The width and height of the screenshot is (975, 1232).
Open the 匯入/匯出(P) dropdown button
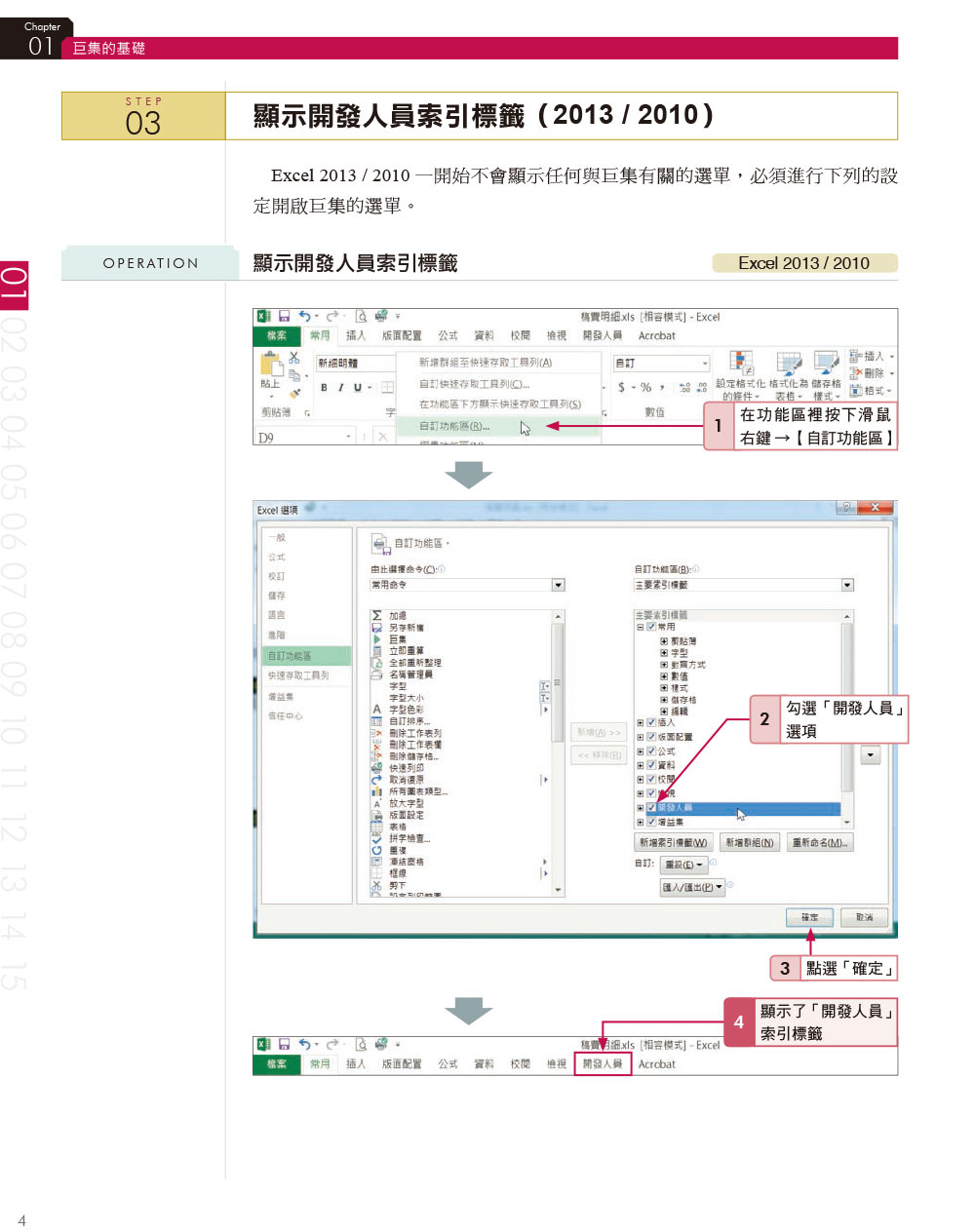pos(692,887)
